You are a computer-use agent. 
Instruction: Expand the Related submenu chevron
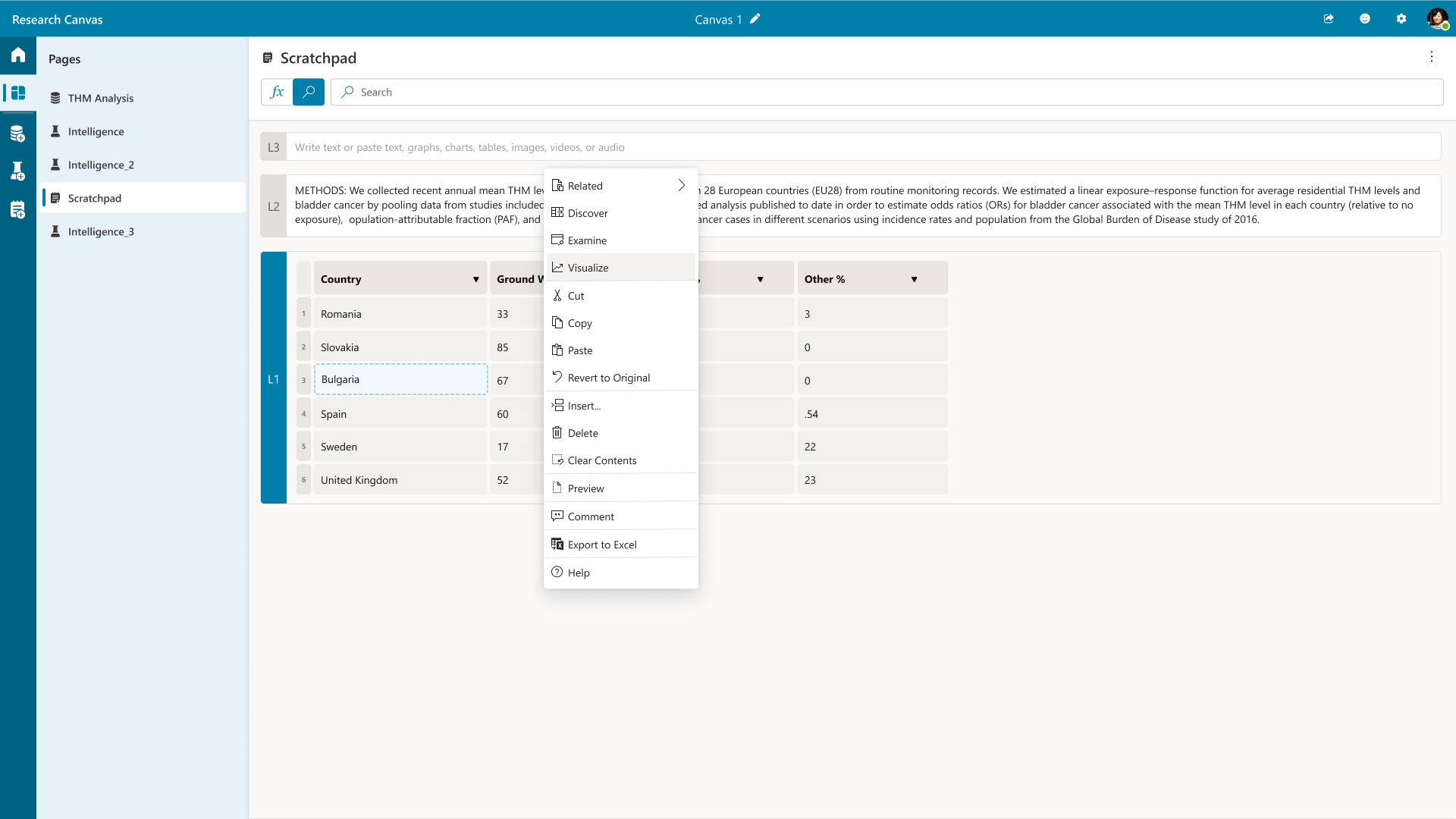681,186
